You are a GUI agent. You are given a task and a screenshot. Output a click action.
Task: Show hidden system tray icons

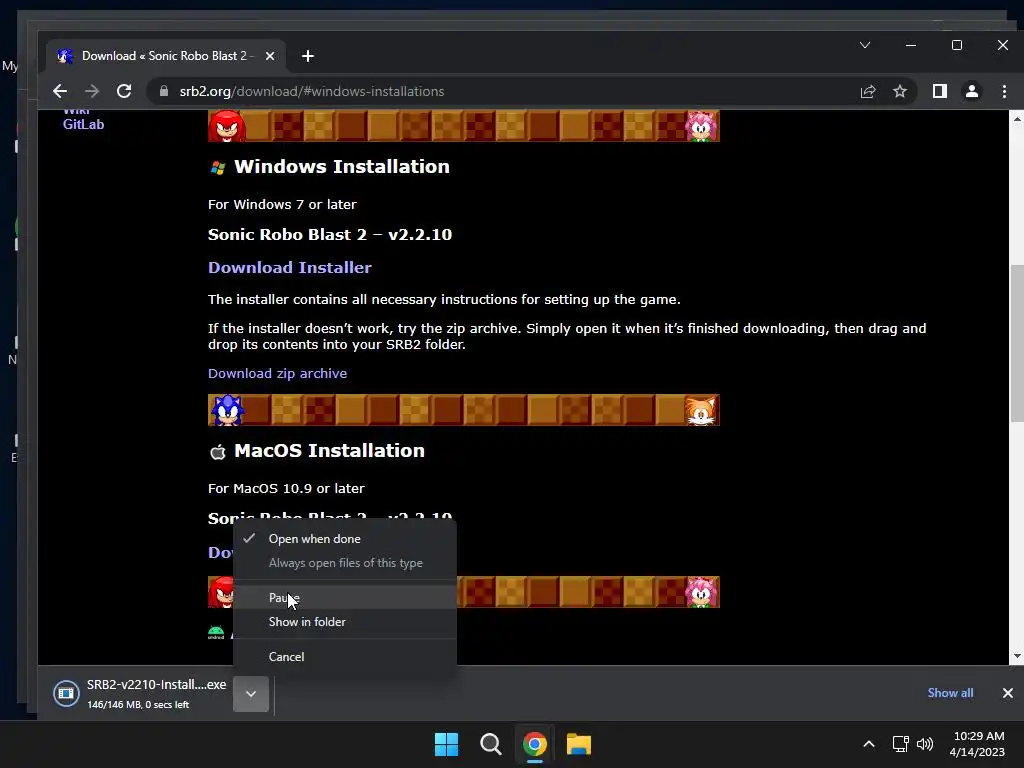tap(869, 744)
